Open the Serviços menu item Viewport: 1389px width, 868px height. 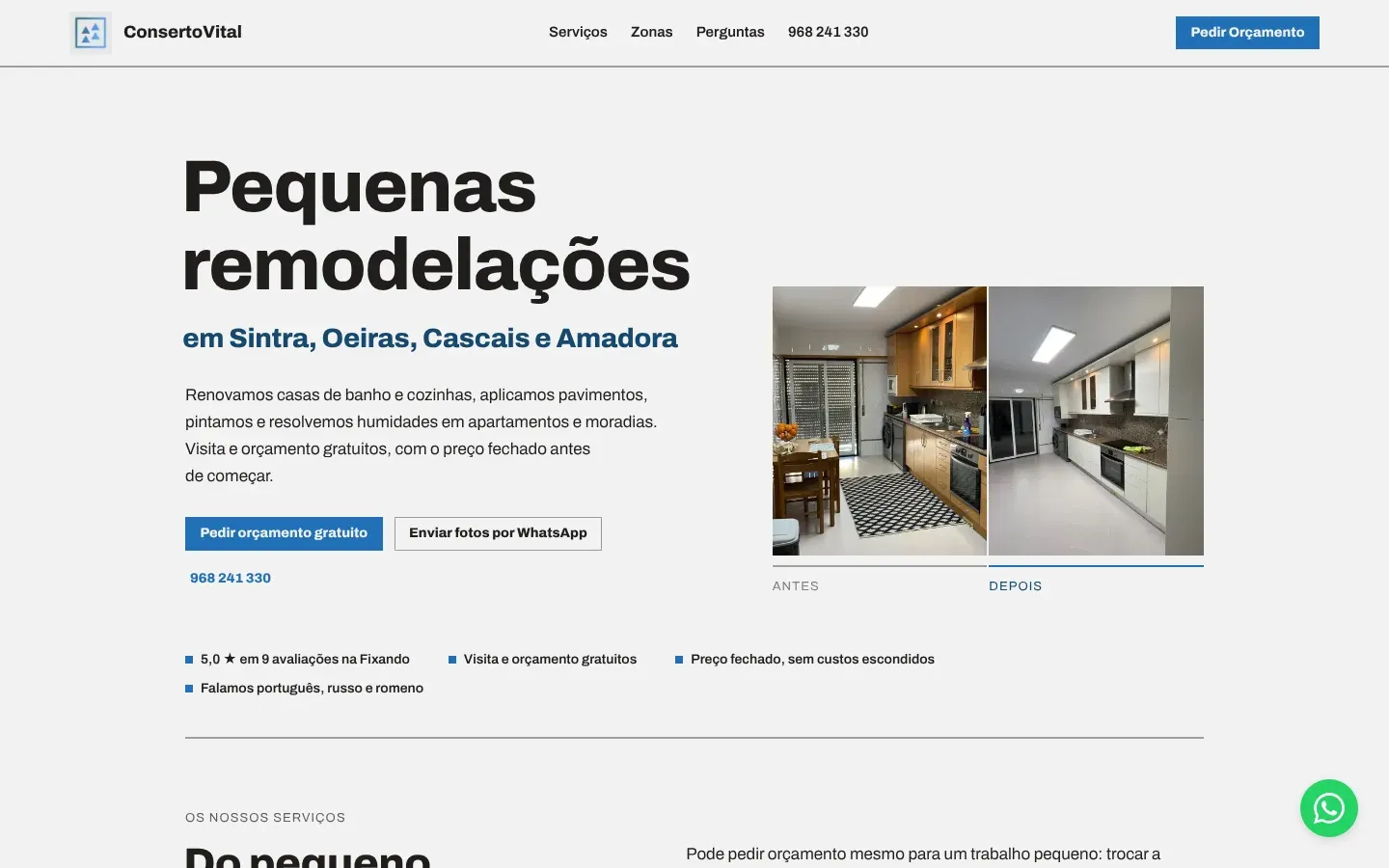click(578, 32)
